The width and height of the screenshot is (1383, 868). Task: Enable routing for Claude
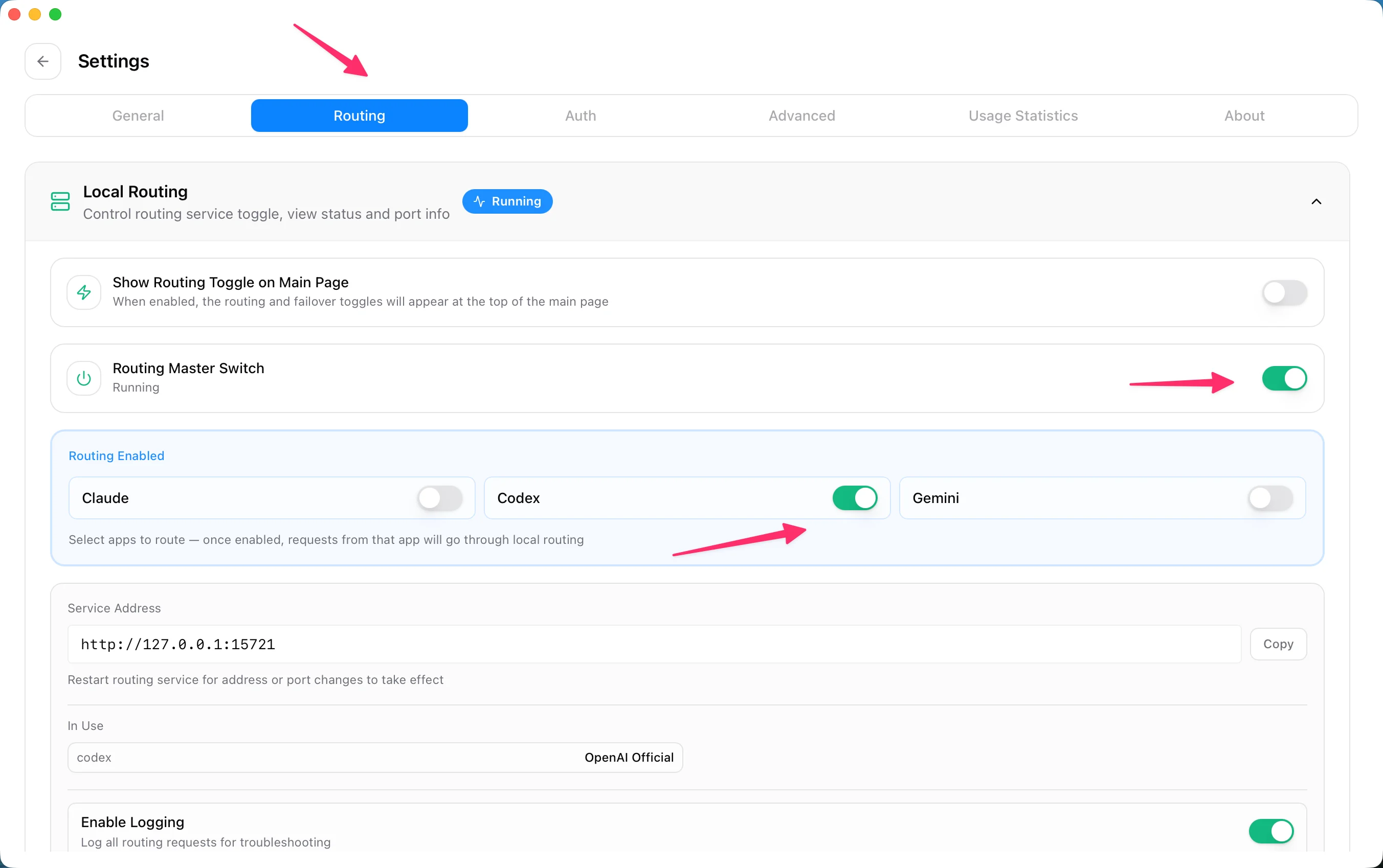[440, 498]
